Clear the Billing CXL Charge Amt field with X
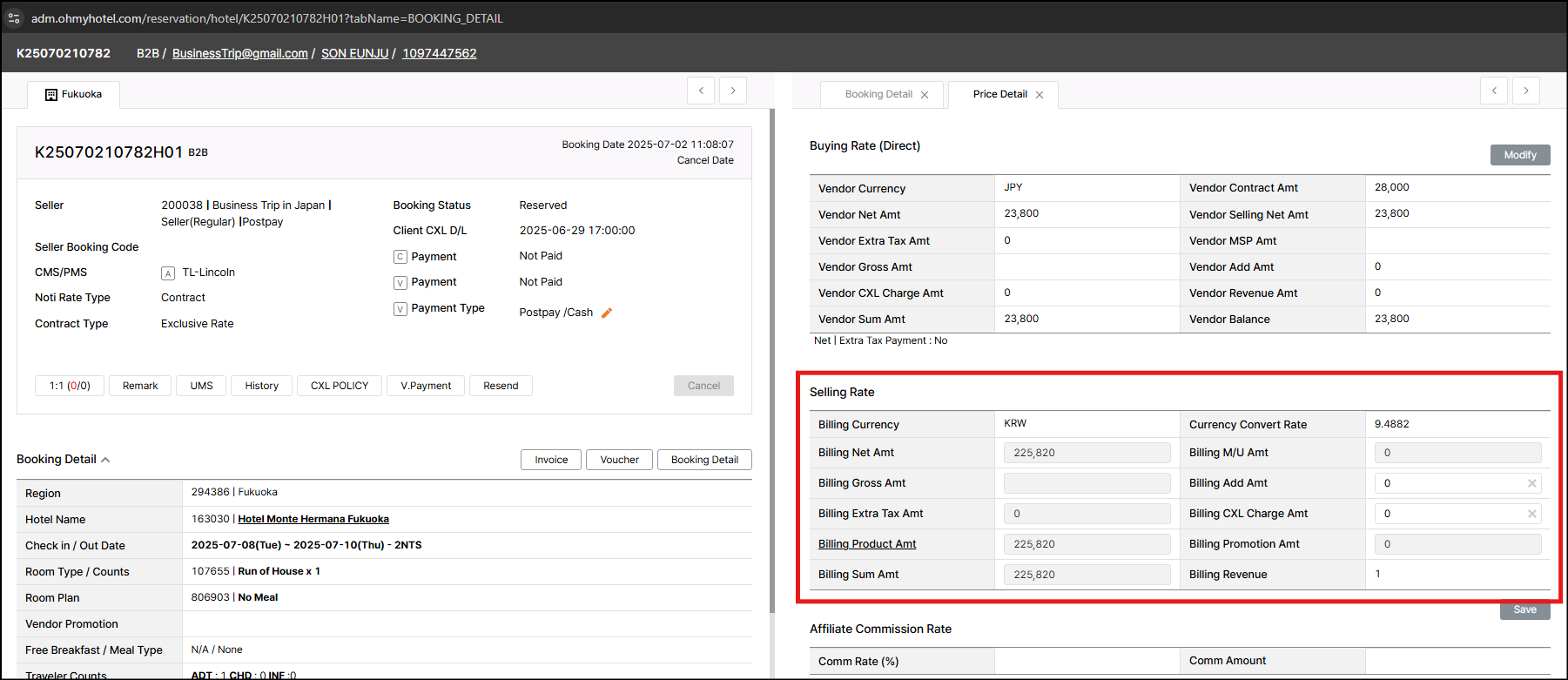Screen dimensions: 1568x680 pos(1531,514)
